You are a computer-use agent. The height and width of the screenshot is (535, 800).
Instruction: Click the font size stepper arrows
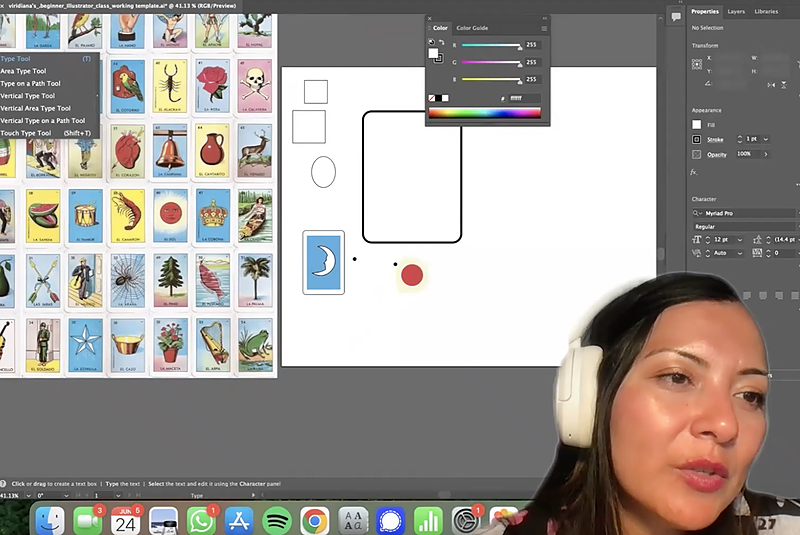click(x=708, y=240)
